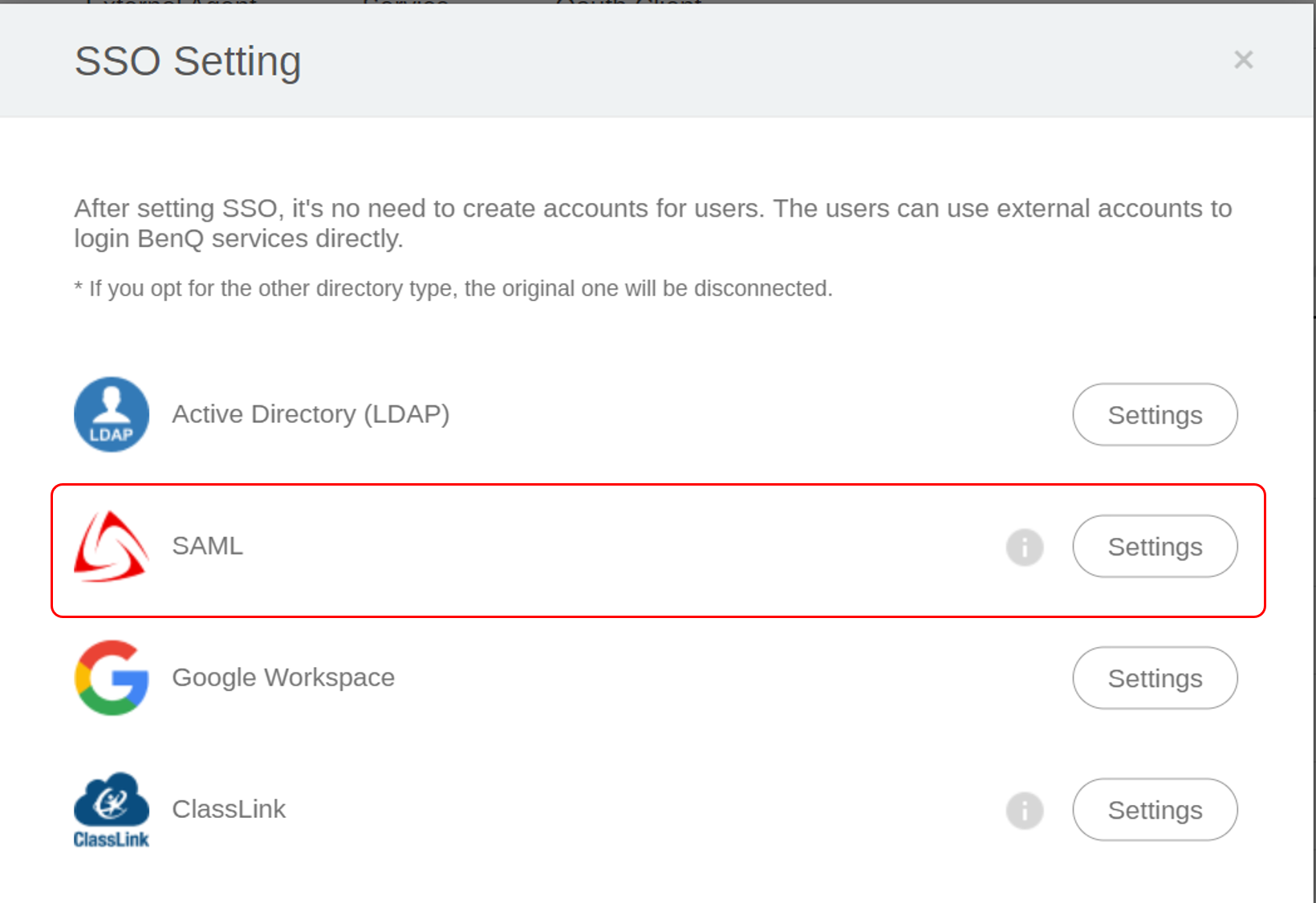The width and height of the screenshot is (1316, 903).
Task: Click the SSO Setting dialog title
Action: (x=188, y=61)
